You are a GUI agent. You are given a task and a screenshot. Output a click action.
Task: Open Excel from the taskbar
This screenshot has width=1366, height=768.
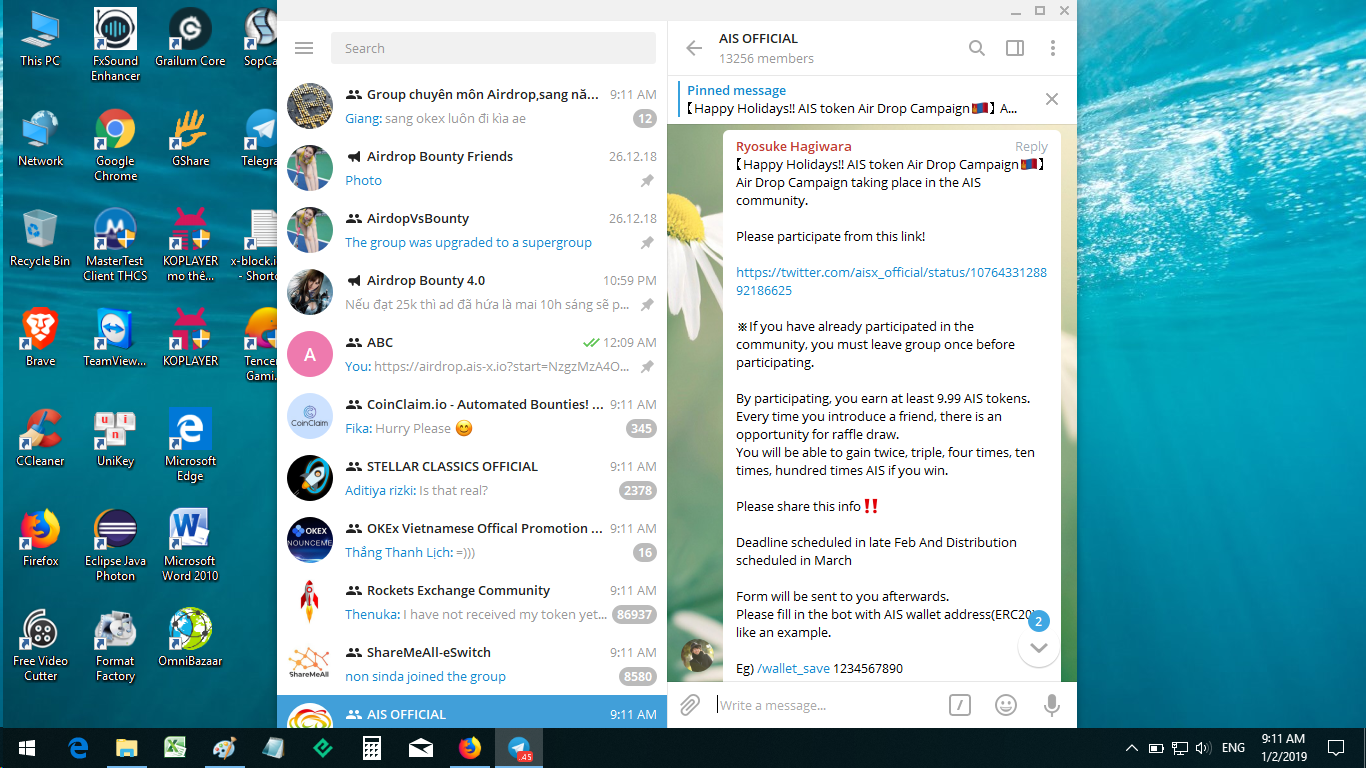pyautogui.click(x=175, y=748)
